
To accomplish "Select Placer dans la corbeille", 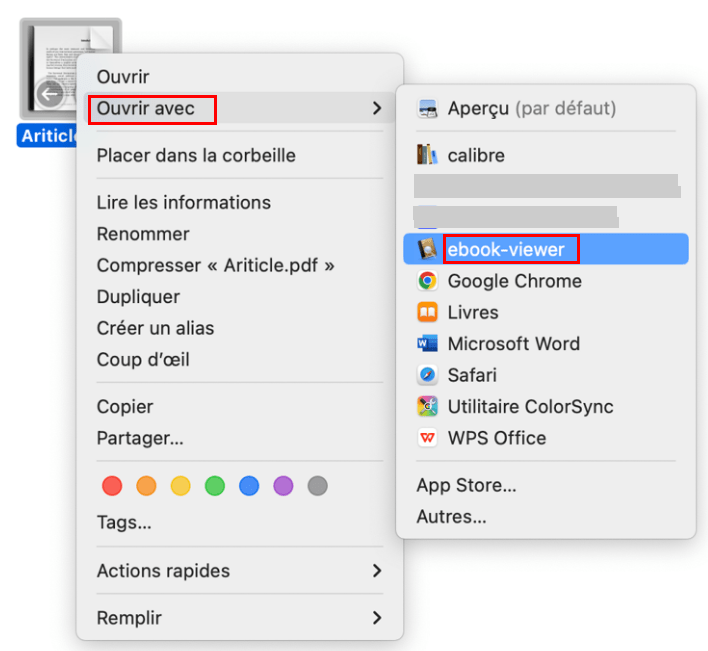I will (239, 155).
